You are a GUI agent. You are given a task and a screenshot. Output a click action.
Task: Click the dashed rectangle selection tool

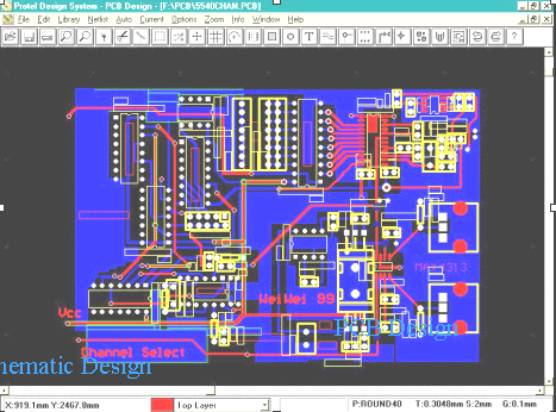pyautogui.click(x=160, y=37)
